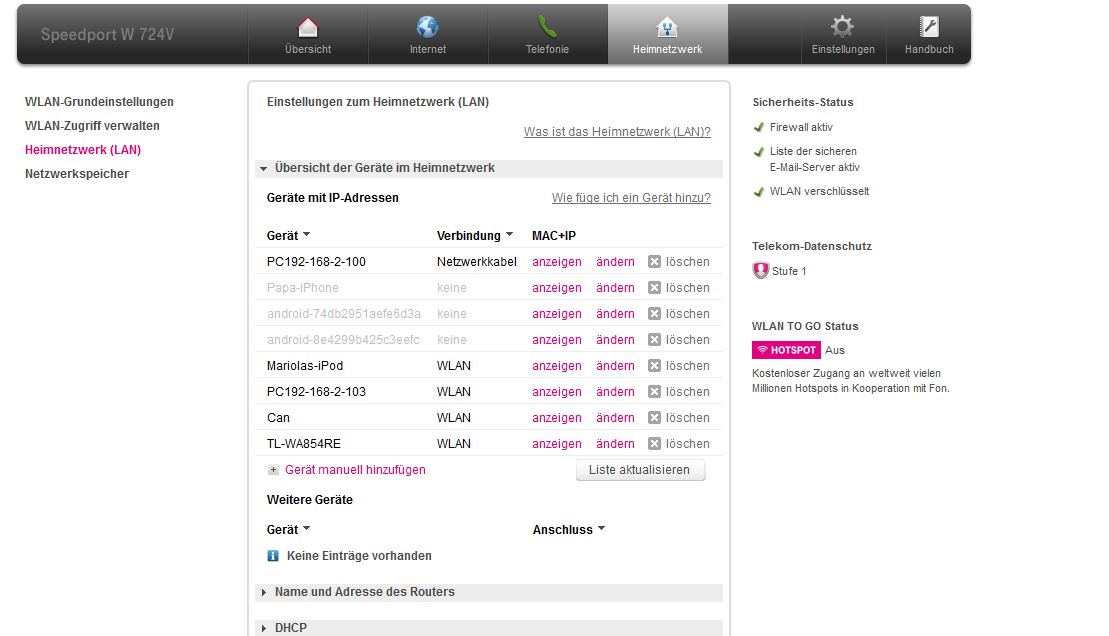The width and height of the screenshot is (1109, 636).
Task: Click anzeigen for Papa-iPhone
Action: [x=557, y=288]
